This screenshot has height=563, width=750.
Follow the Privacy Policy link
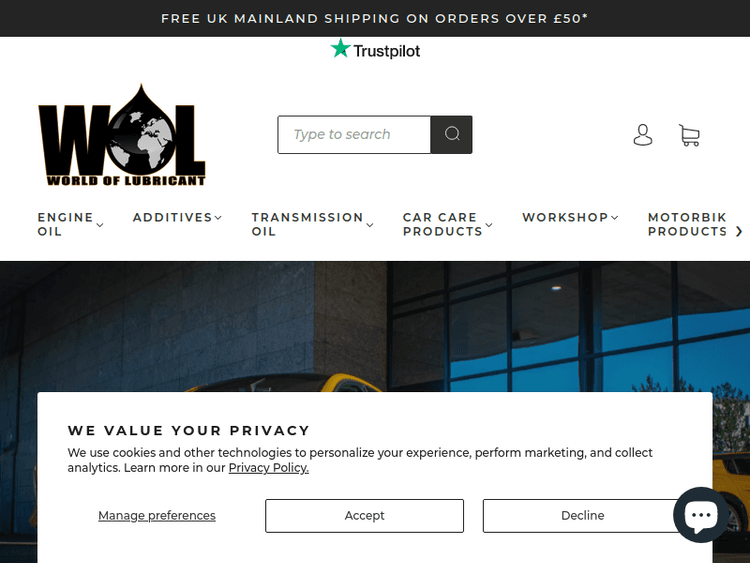pyautogui.click(x=269, y=468)
